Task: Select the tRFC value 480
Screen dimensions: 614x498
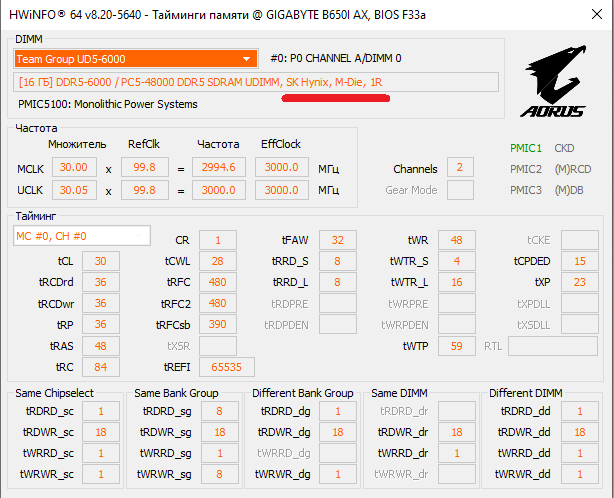Action: pyautogui.click(x=218, y=282)
